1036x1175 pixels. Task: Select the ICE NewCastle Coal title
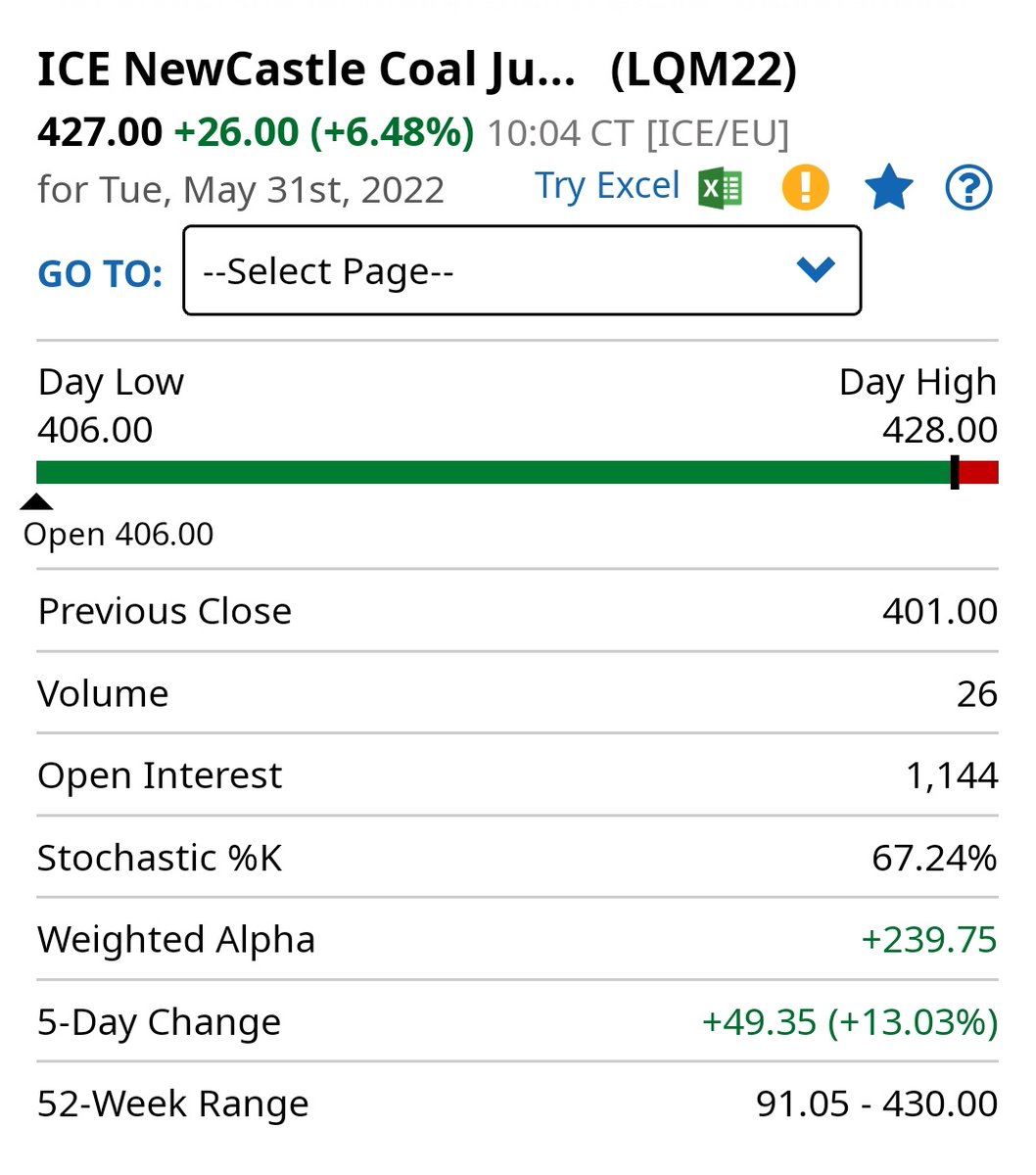(x=306, y=70)
